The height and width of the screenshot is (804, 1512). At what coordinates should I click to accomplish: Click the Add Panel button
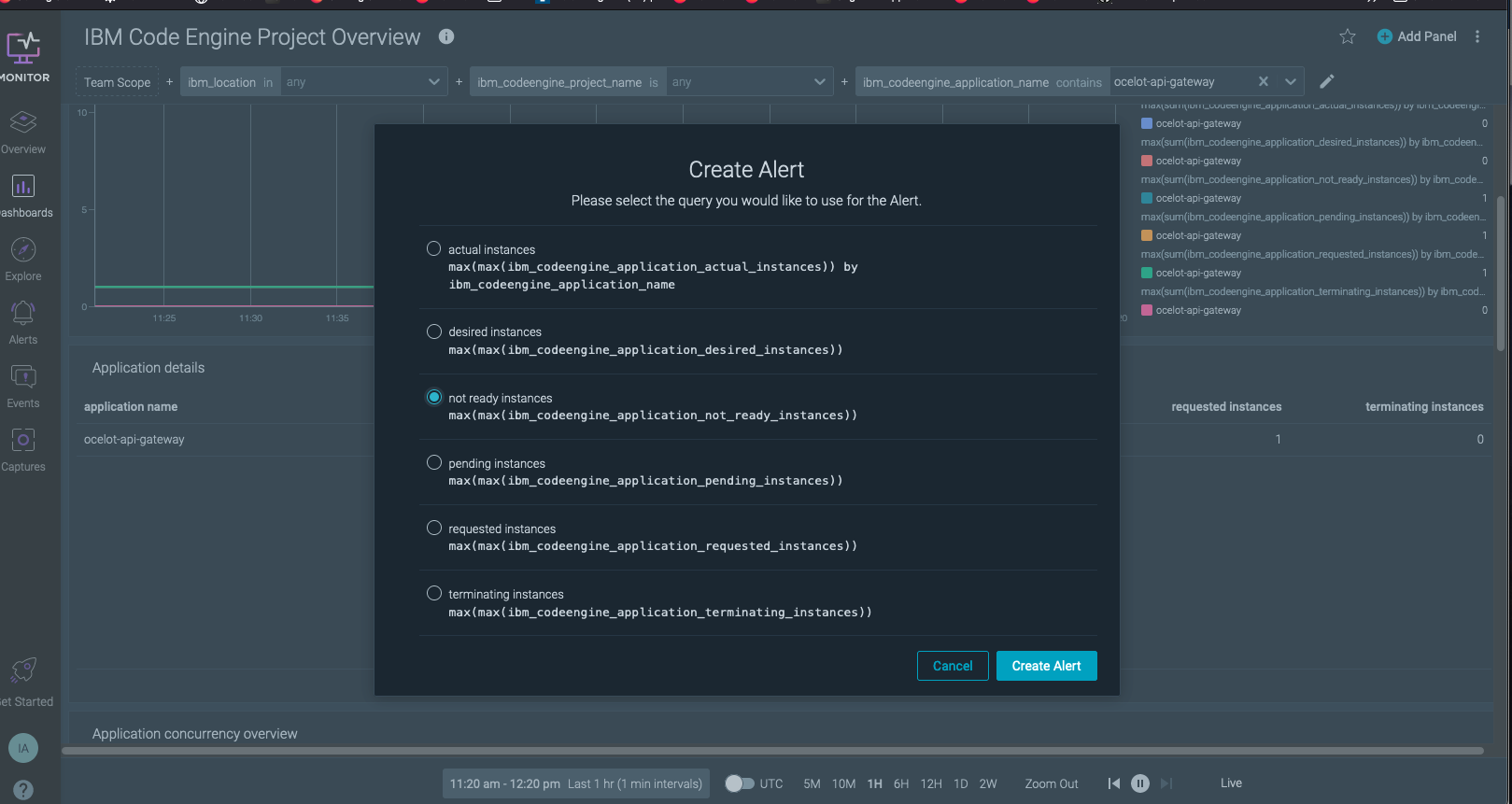1417,36
